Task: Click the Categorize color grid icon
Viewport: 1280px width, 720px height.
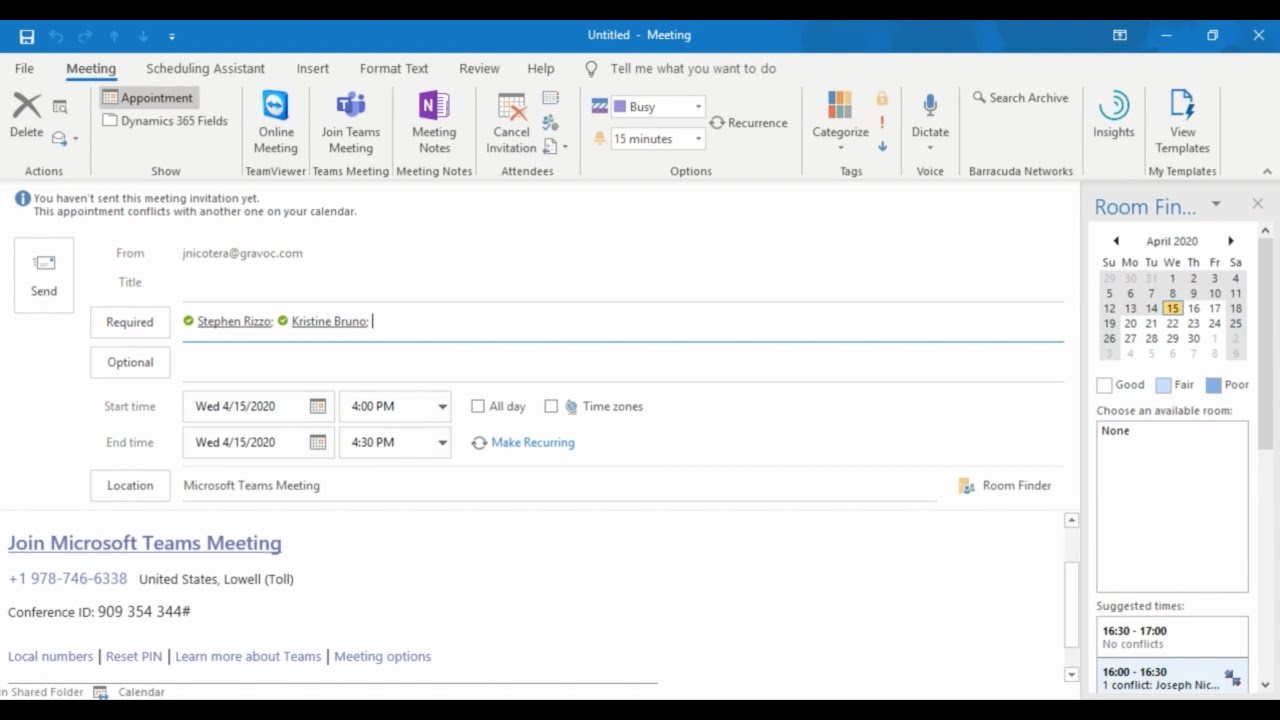Action: [840, 104]
